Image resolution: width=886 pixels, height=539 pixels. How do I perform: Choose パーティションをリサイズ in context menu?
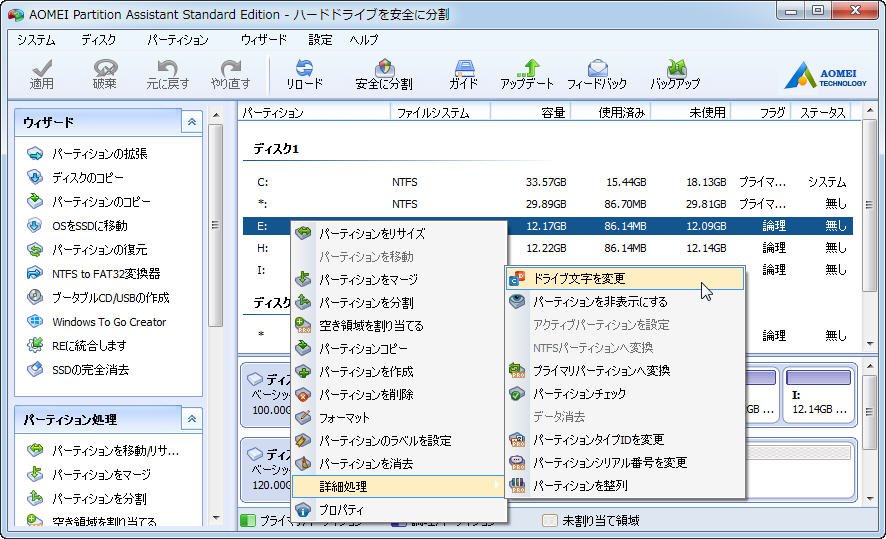(x=399, y=233)
